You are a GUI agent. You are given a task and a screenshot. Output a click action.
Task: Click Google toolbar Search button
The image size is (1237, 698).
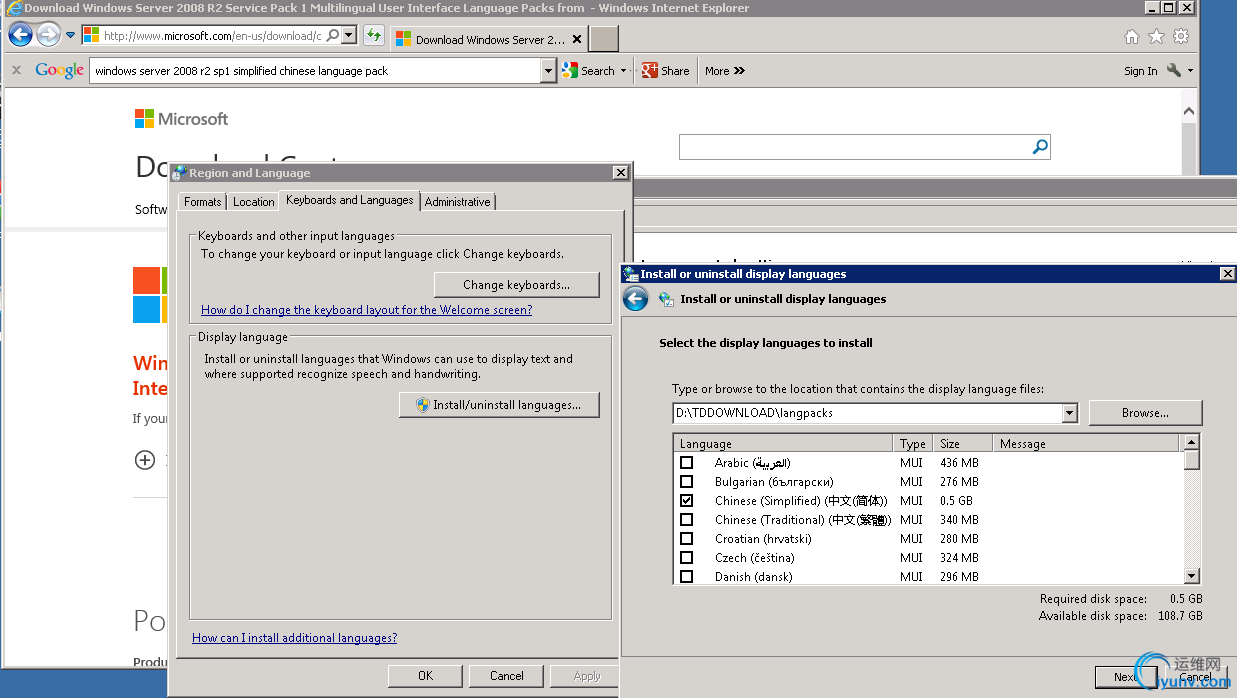(590, 71)
